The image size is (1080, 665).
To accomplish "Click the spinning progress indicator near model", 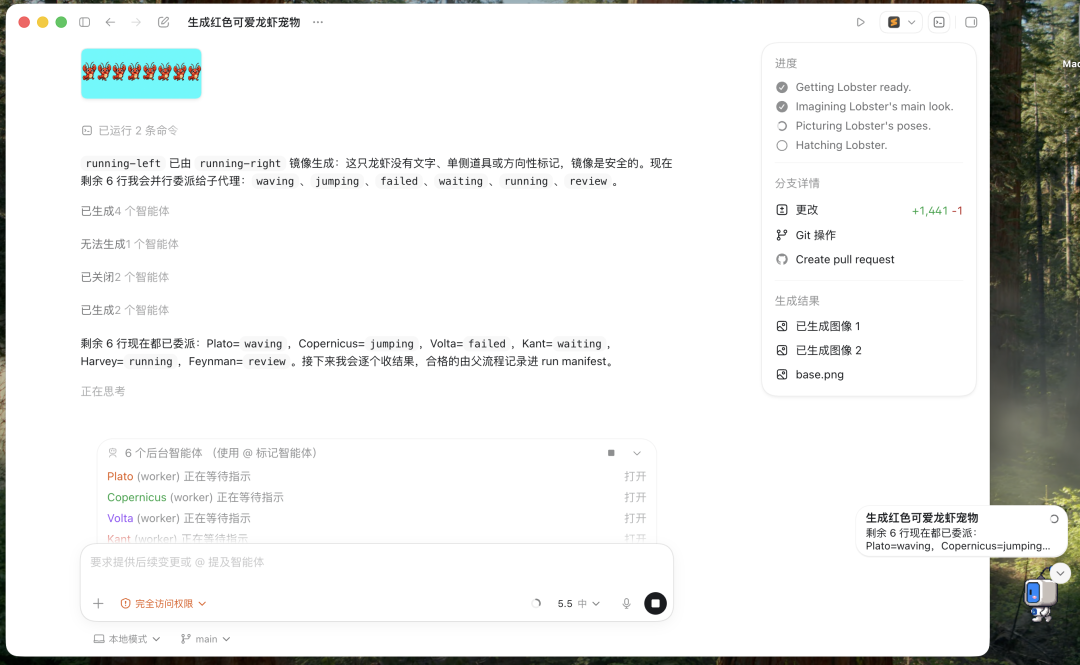I will (x=536, y=604).
